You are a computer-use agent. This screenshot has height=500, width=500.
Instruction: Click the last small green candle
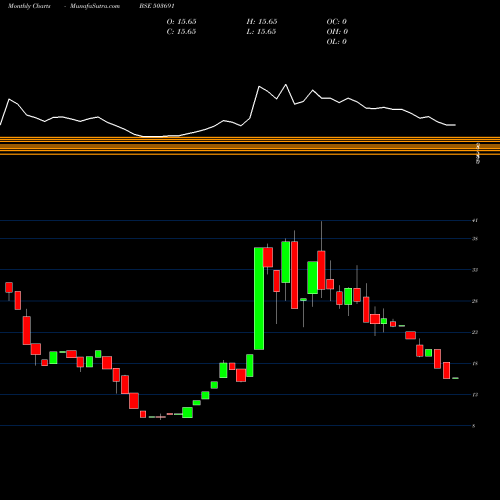[455, 378]
